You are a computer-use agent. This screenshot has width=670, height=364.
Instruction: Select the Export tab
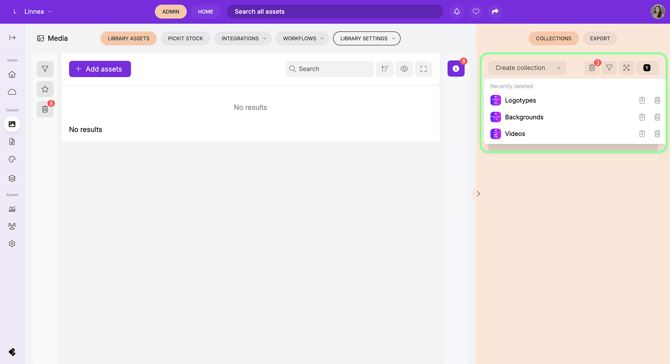click(600, 38)
